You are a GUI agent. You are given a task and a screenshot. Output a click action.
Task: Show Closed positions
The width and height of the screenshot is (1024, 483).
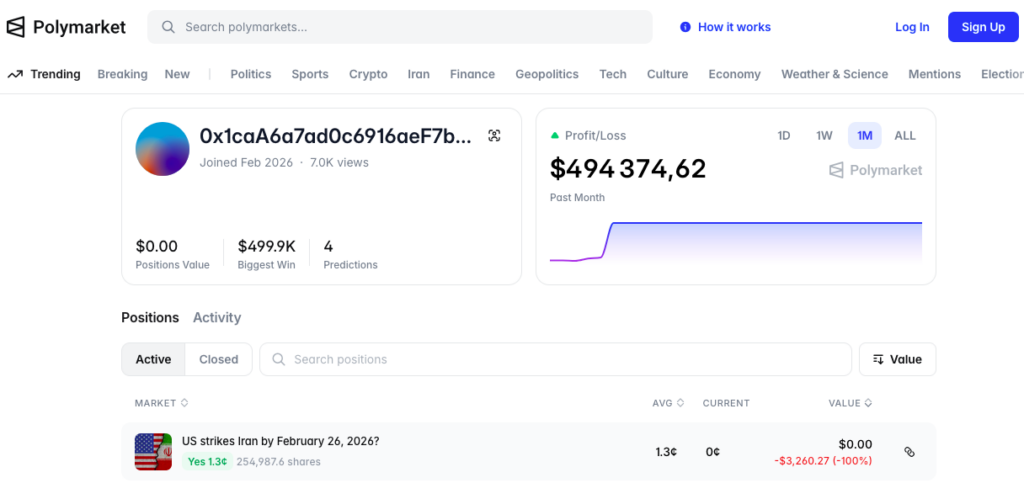pyautogui.click(x=218, y=359)
